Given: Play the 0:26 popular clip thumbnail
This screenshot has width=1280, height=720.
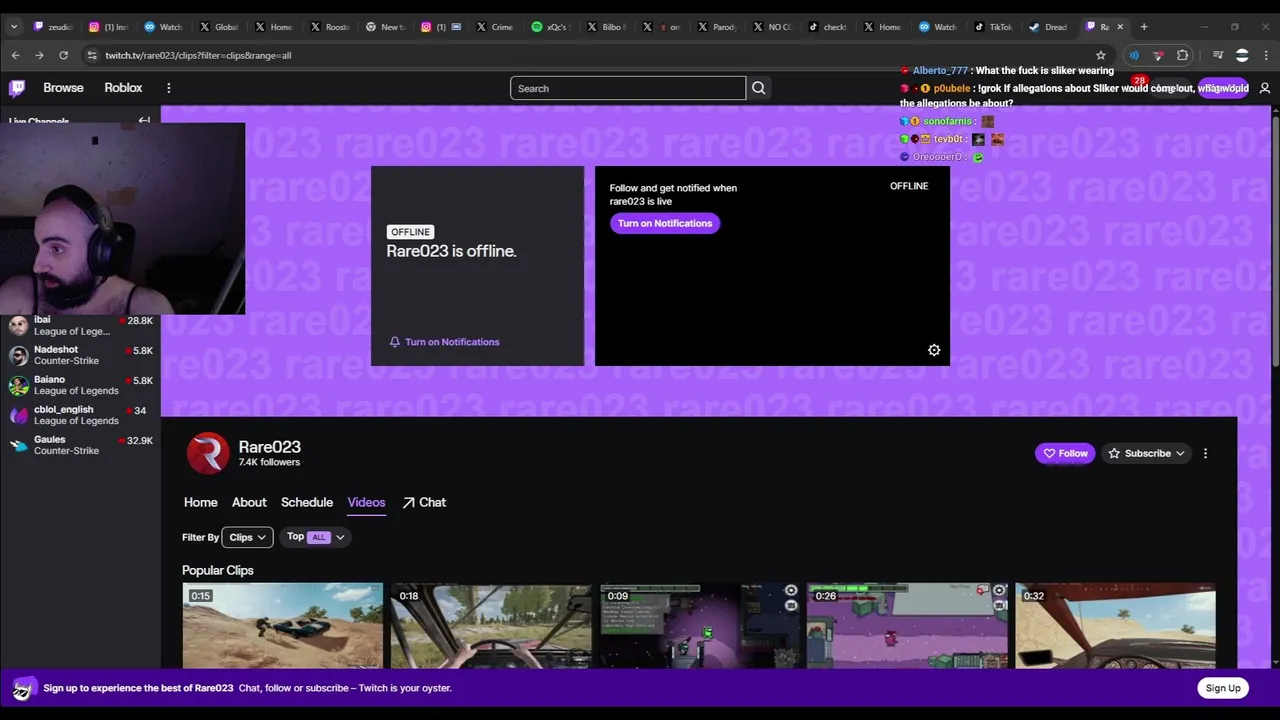Looking at the screenshot, I should pyautogui.click(x=907, y=626).
